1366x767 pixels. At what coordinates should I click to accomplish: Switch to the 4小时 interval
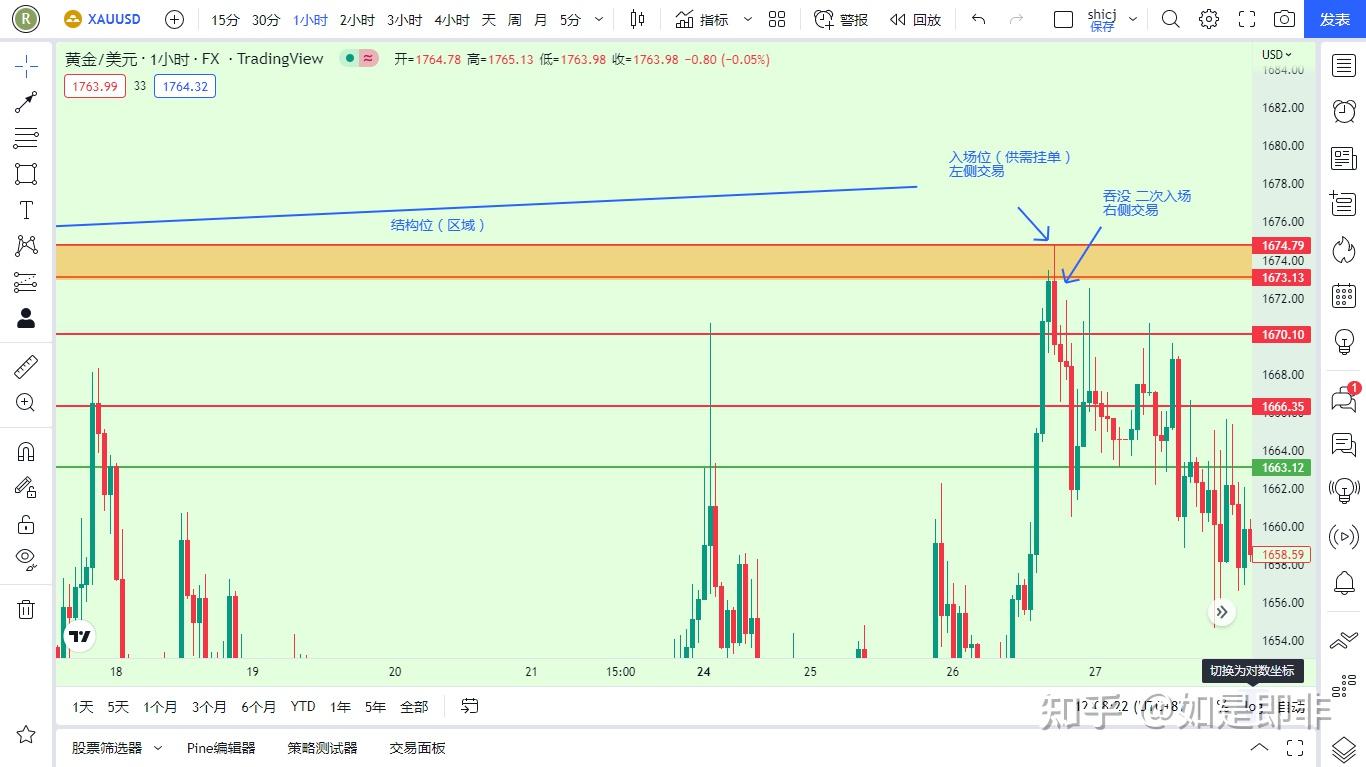[452, 20]
